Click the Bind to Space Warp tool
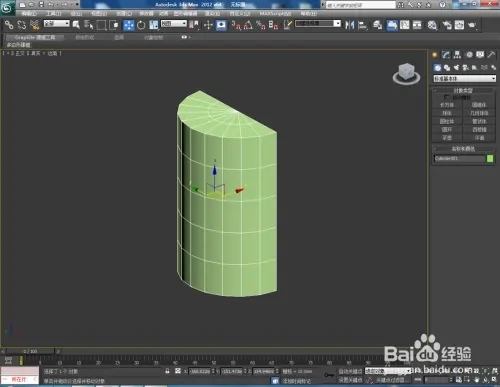500x387 pixels. pos(34,25)
